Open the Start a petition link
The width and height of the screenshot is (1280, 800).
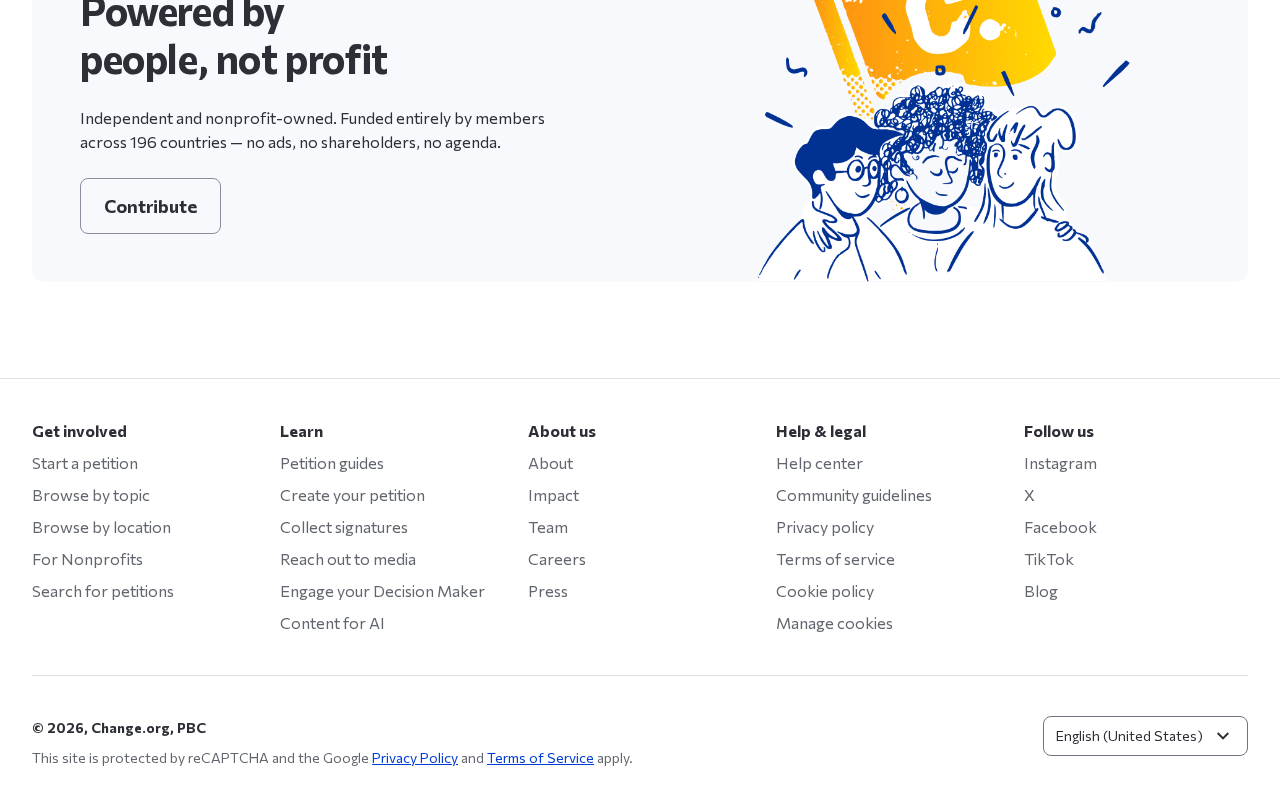(85, 463)
